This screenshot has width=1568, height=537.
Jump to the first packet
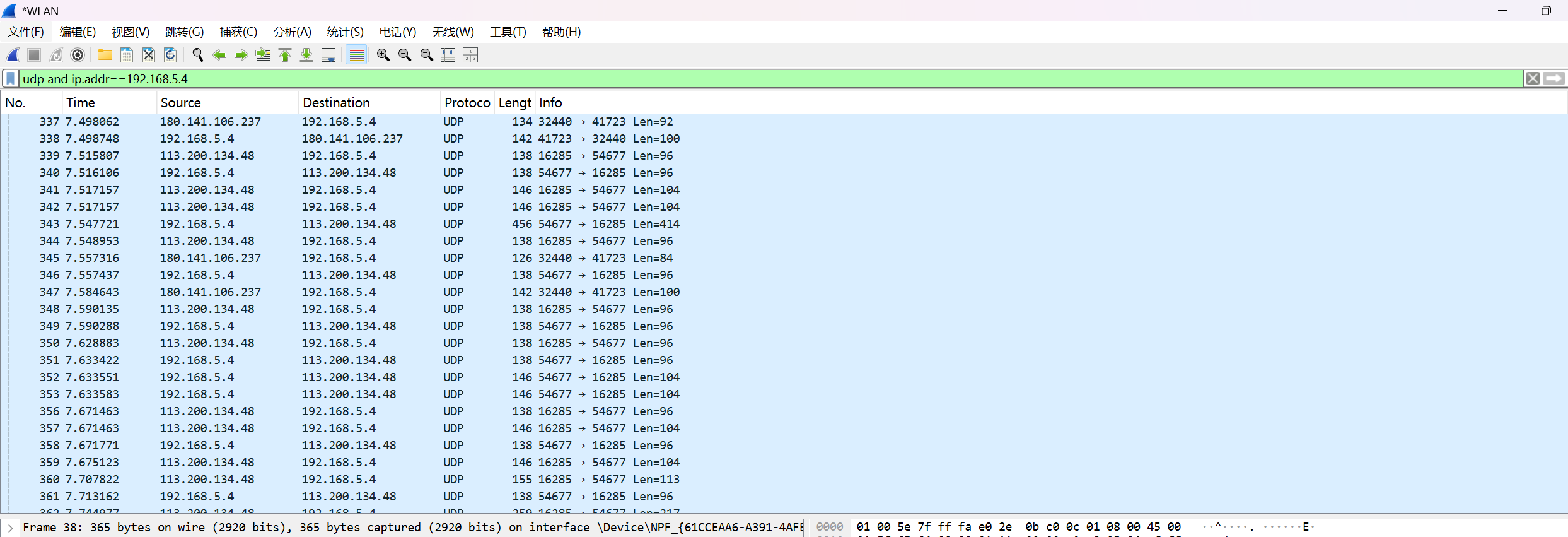(x=285, y=55)
